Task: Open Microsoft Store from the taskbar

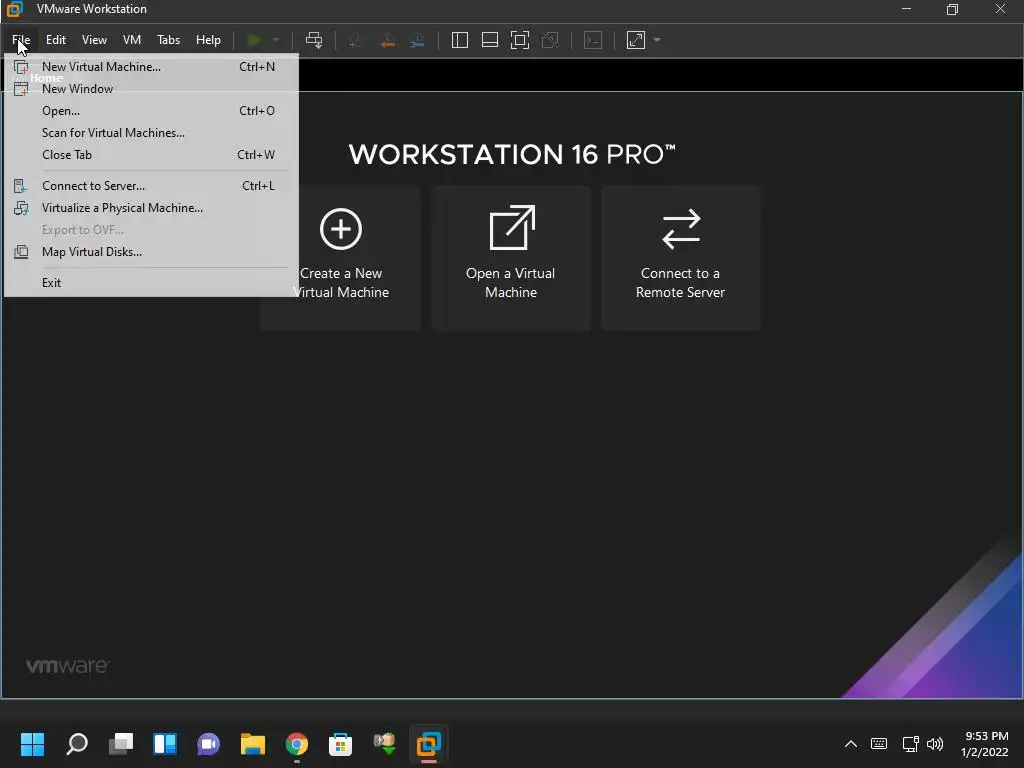Action: point(340,744)
